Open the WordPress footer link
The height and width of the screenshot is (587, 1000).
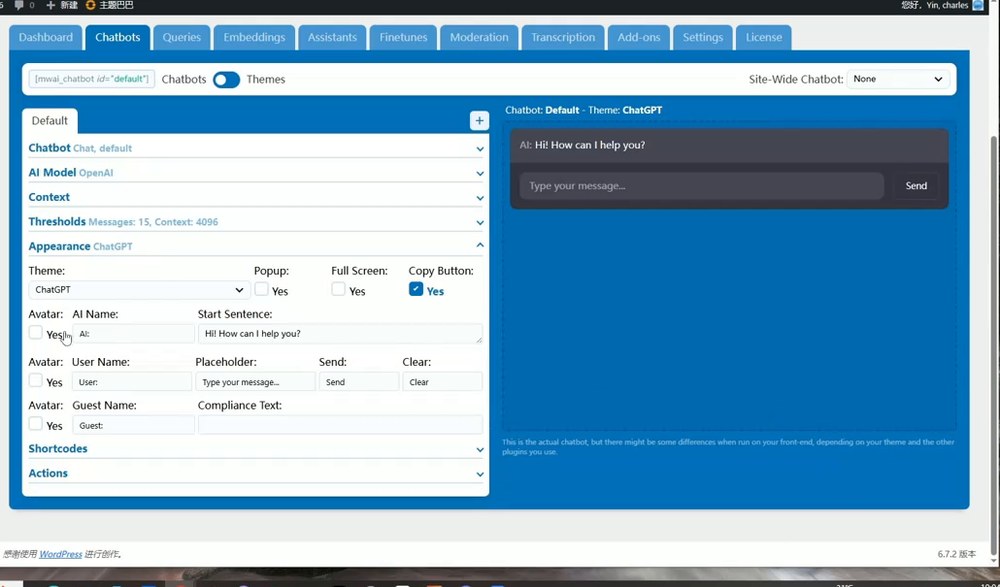[x=61, y=554]
